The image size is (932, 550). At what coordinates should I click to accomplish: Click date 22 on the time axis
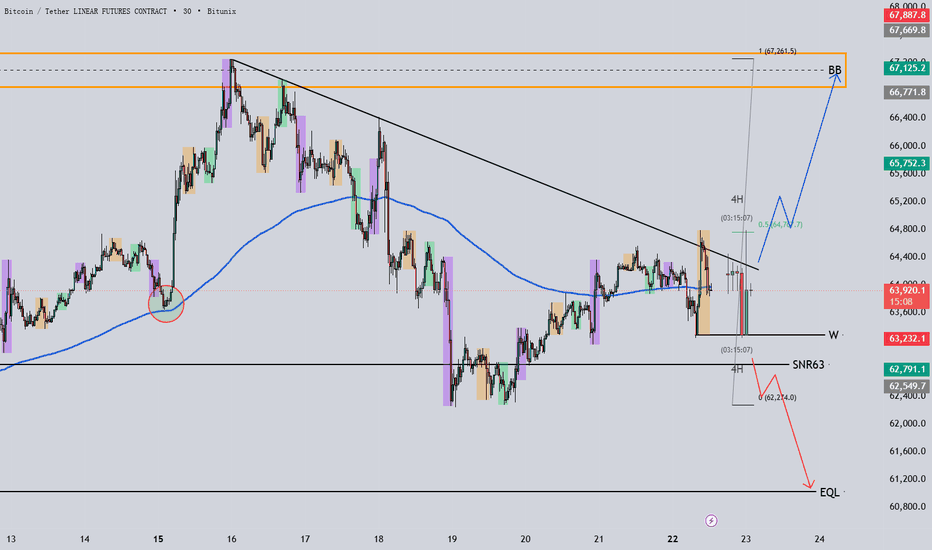click(x=672, y=539)
